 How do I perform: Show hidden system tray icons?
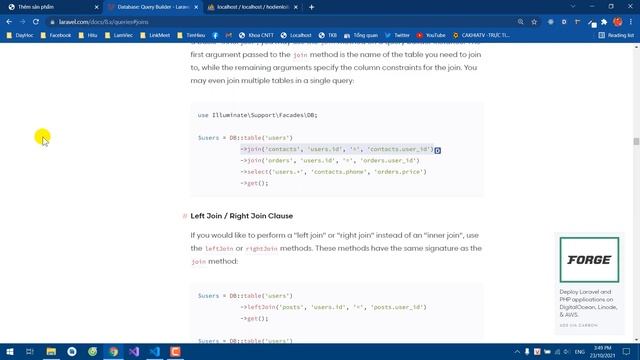coord(517,352)
